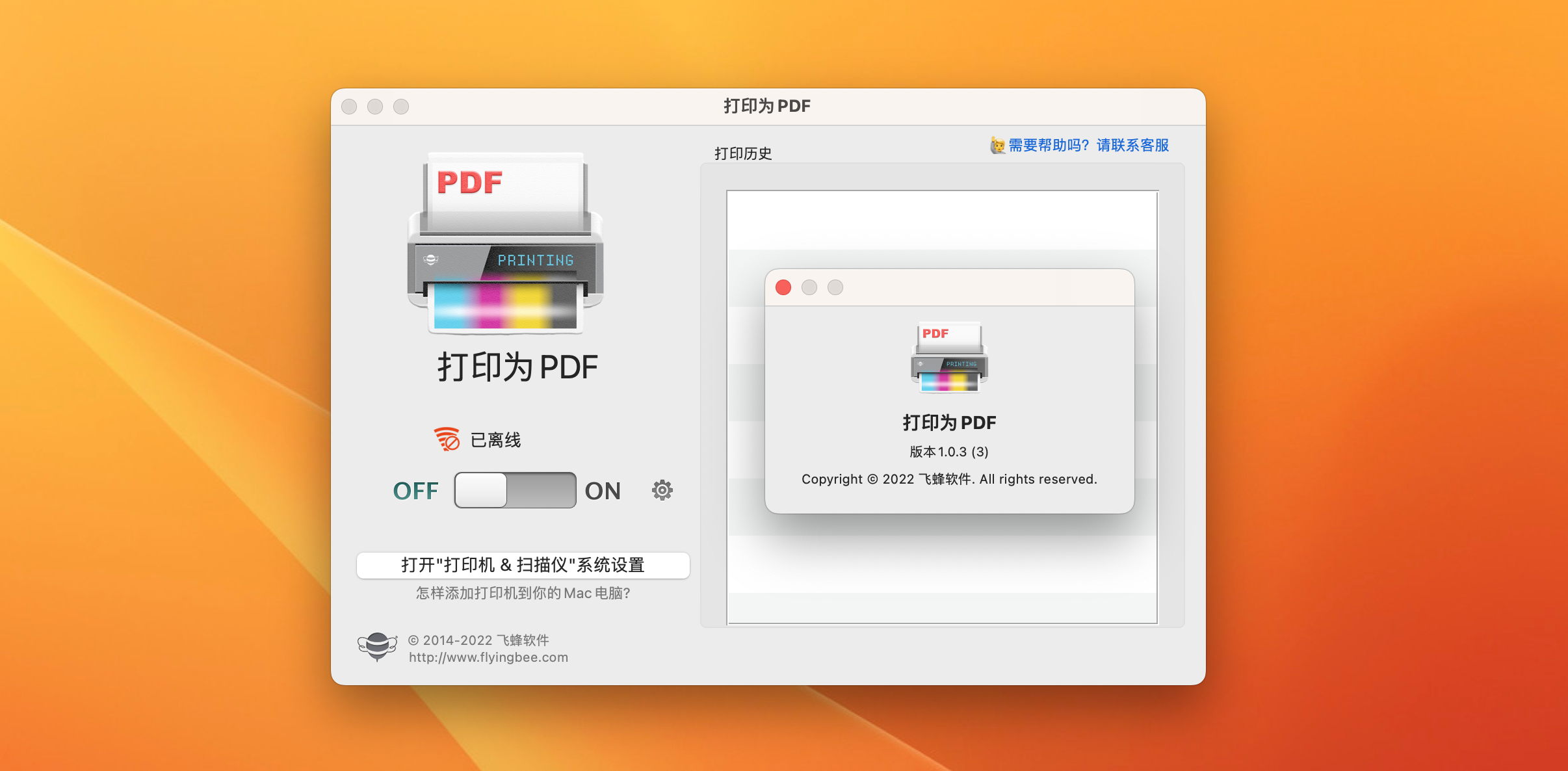Click the printer icon in About dialog

(949, 358)
